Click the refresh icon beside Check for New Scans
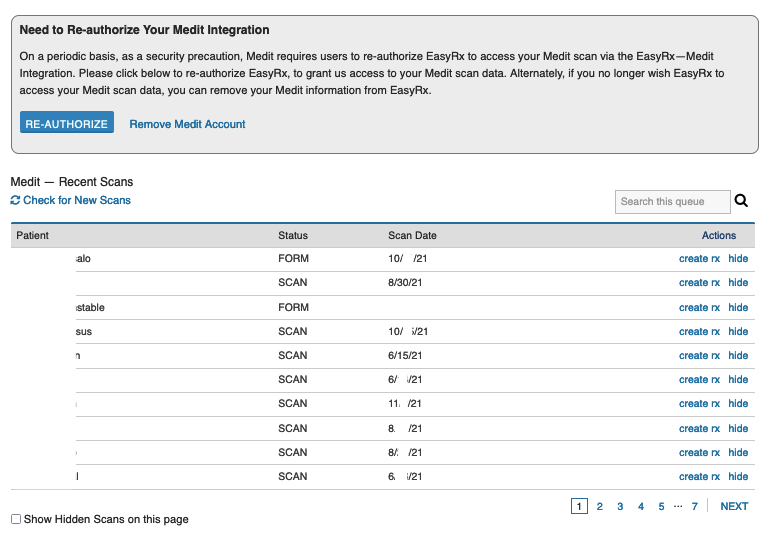Screen dimensions: 780x538 (x=15, y=200)
